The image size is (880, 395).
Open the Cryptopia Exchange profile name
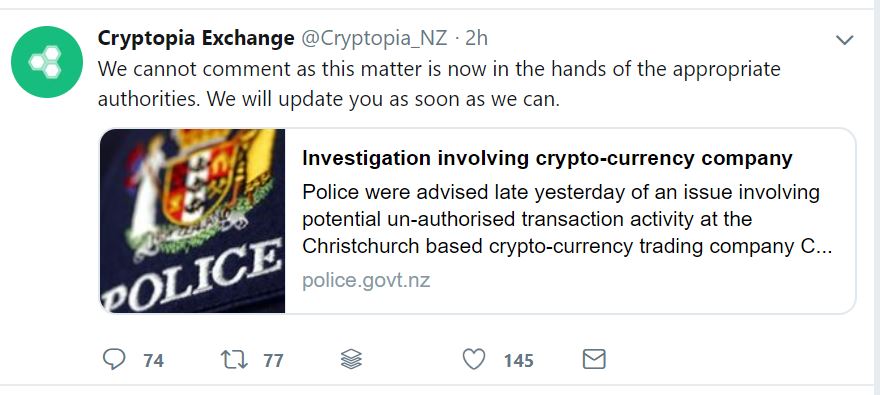(196, 38)
